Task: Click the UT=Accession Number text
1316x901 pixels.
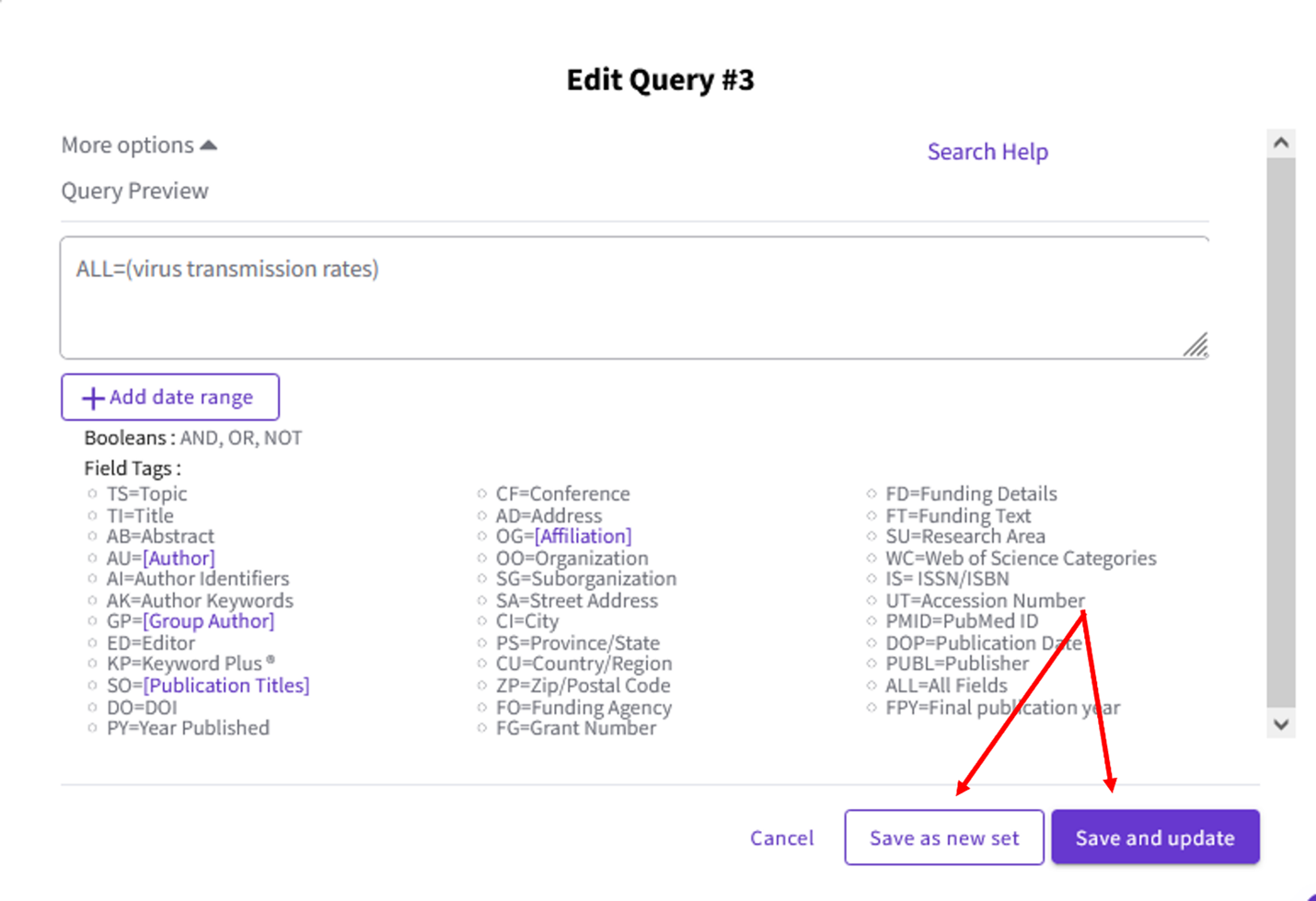Action: (985, 600)
